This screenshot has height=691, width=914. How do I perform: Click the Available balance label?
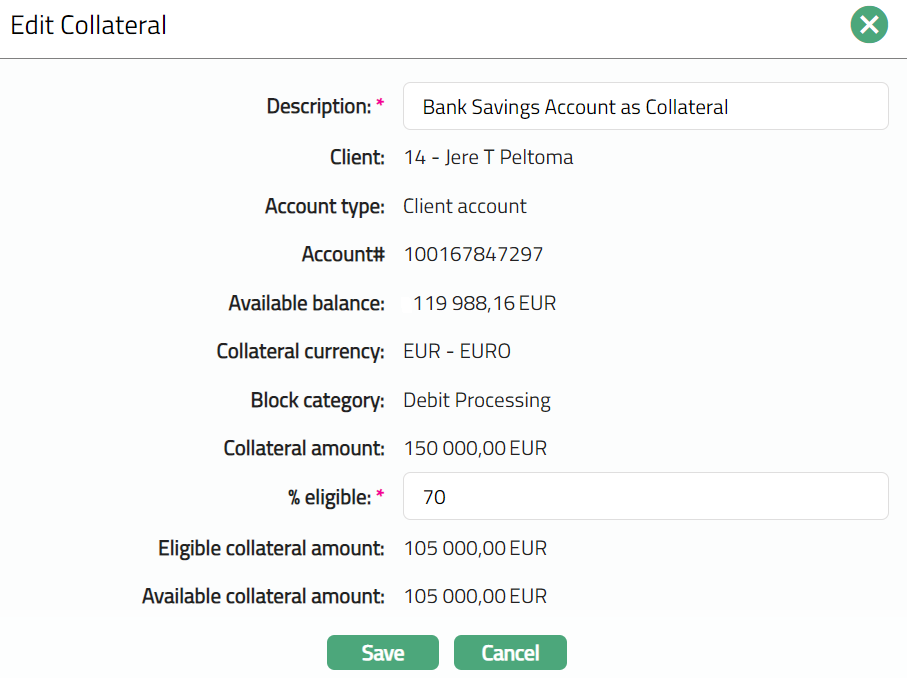point(306,304)
